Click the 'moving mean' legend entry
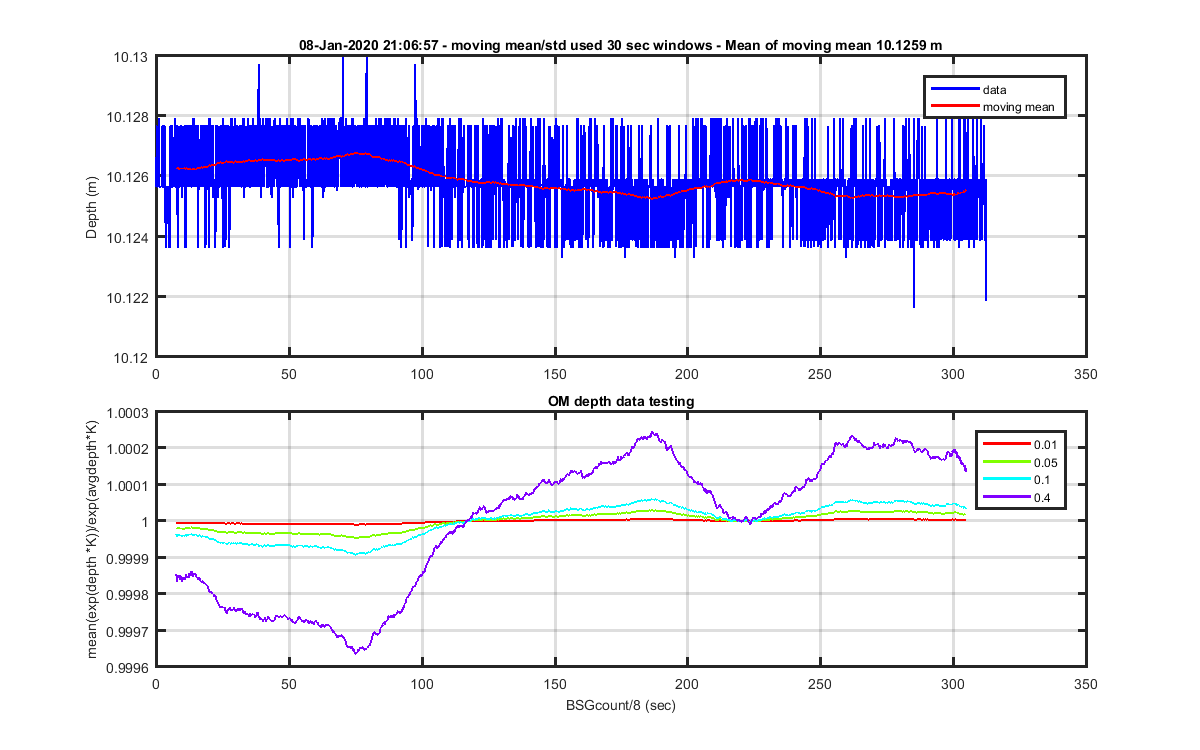The width and height of the screenshot is (1200, 750). [1018, 107]
